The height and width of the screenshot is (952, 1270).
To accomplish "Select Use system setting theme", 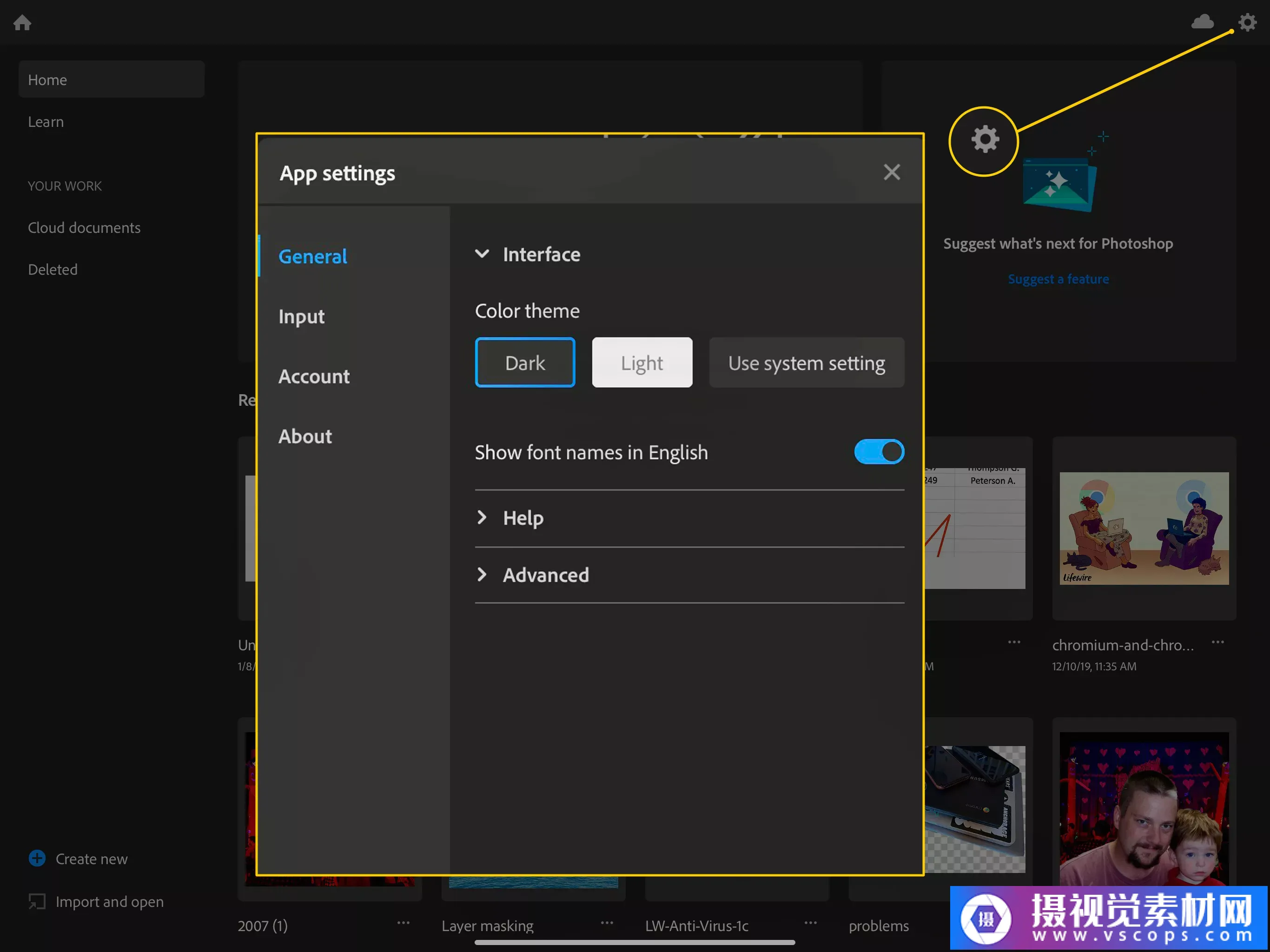I will 807,363.
